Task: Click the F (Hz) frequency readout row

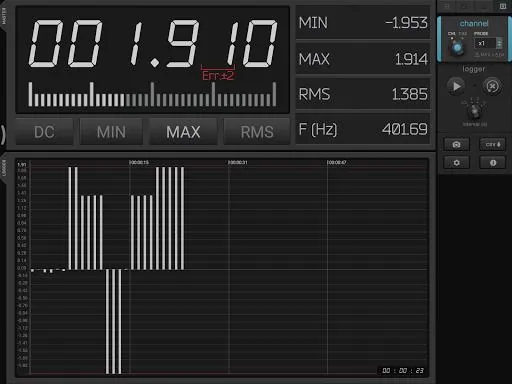Action: point(363,129)
